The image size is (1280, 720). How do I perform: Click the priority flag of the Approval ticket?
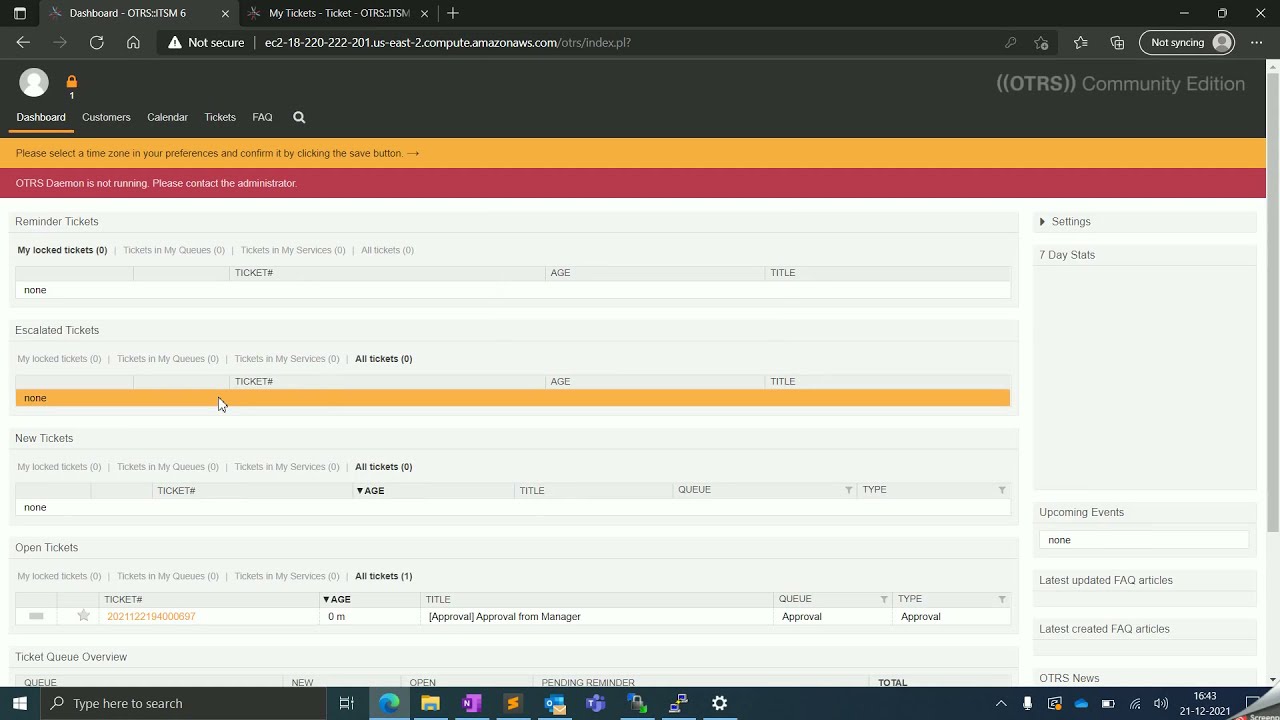36,616
